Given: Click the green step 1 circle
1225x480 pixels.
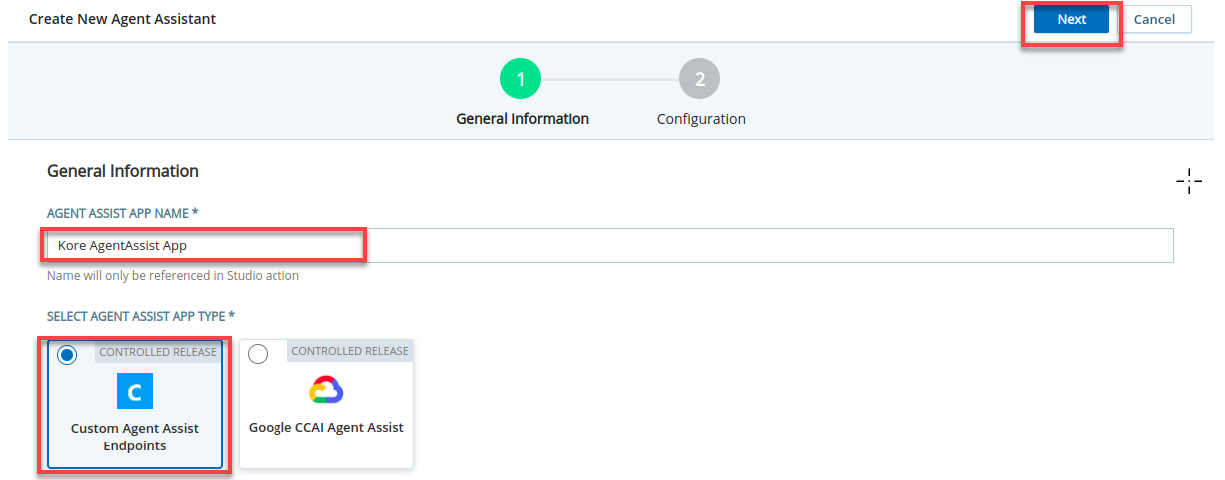Looking at the screenshot, I should 520,79.
